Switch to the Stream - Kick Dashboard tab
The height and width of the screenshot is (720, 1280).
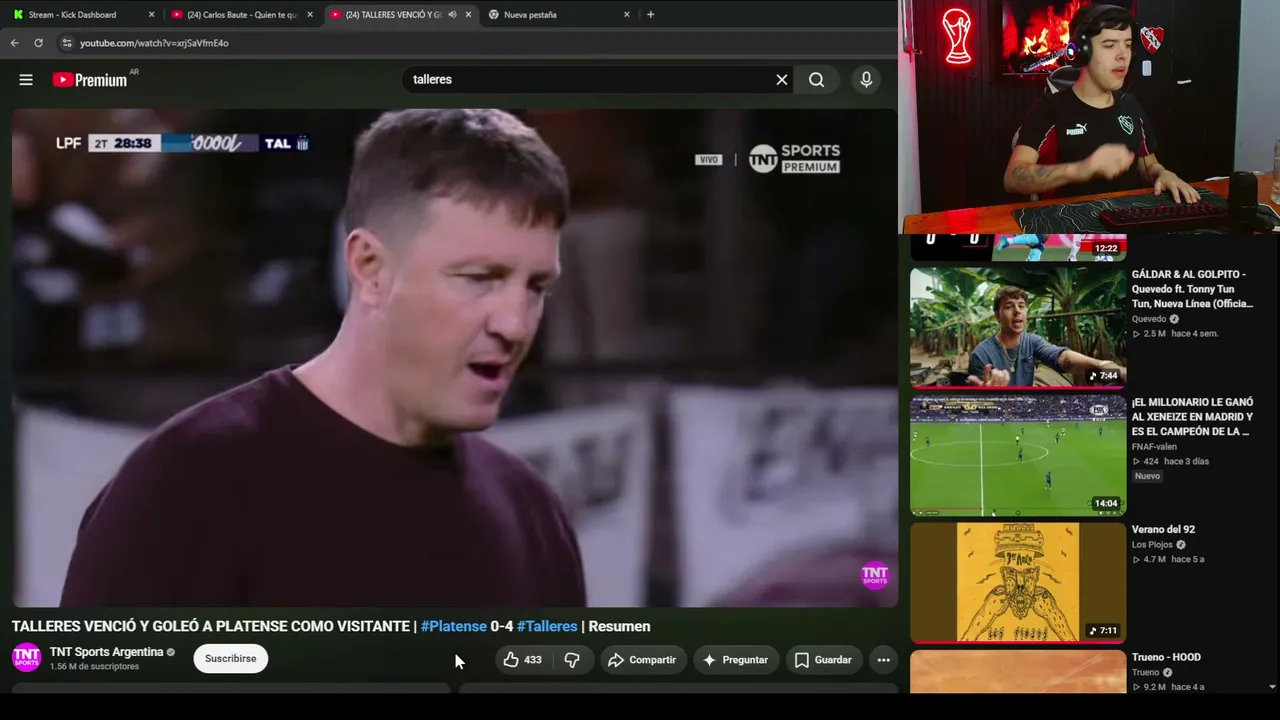84,15
